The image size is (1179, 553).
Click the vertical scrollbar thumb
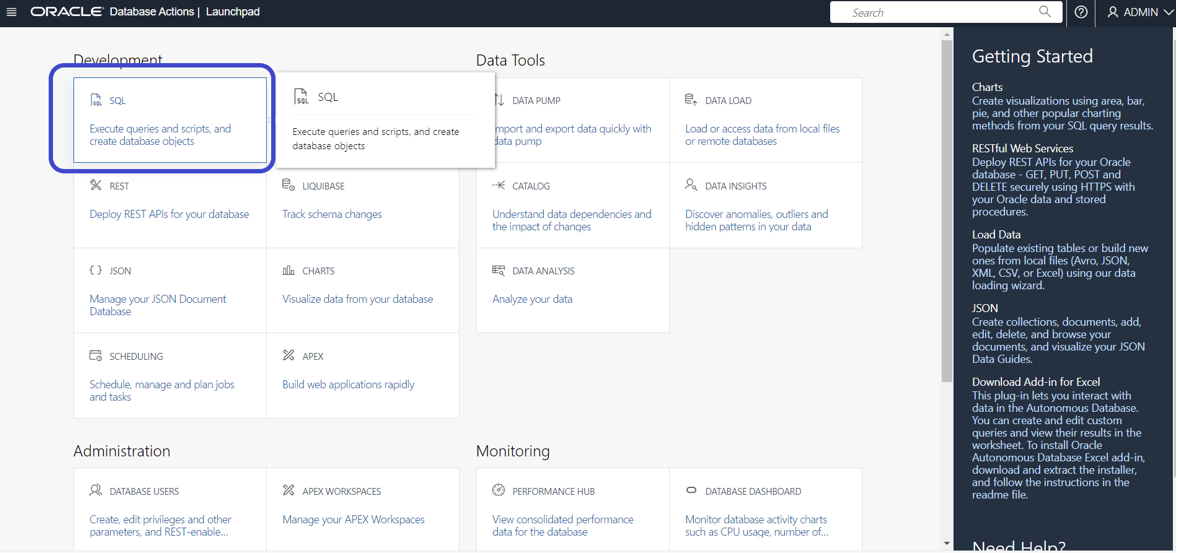pyautogui.click(x=947, y=211)
